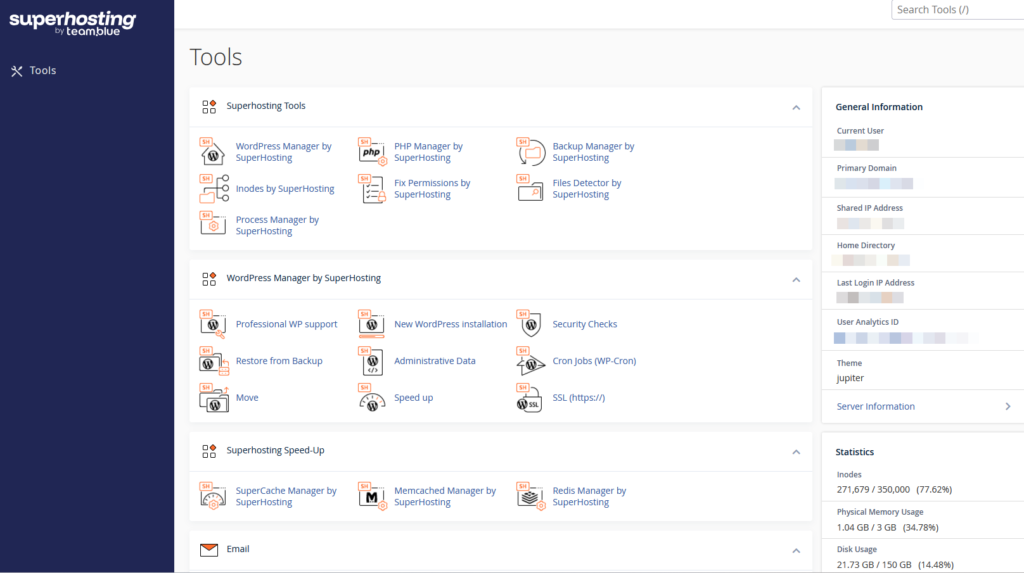Open the Backup Manager folder icon
The width and height of the screenshot is (1024, 573).
point(530,152)
